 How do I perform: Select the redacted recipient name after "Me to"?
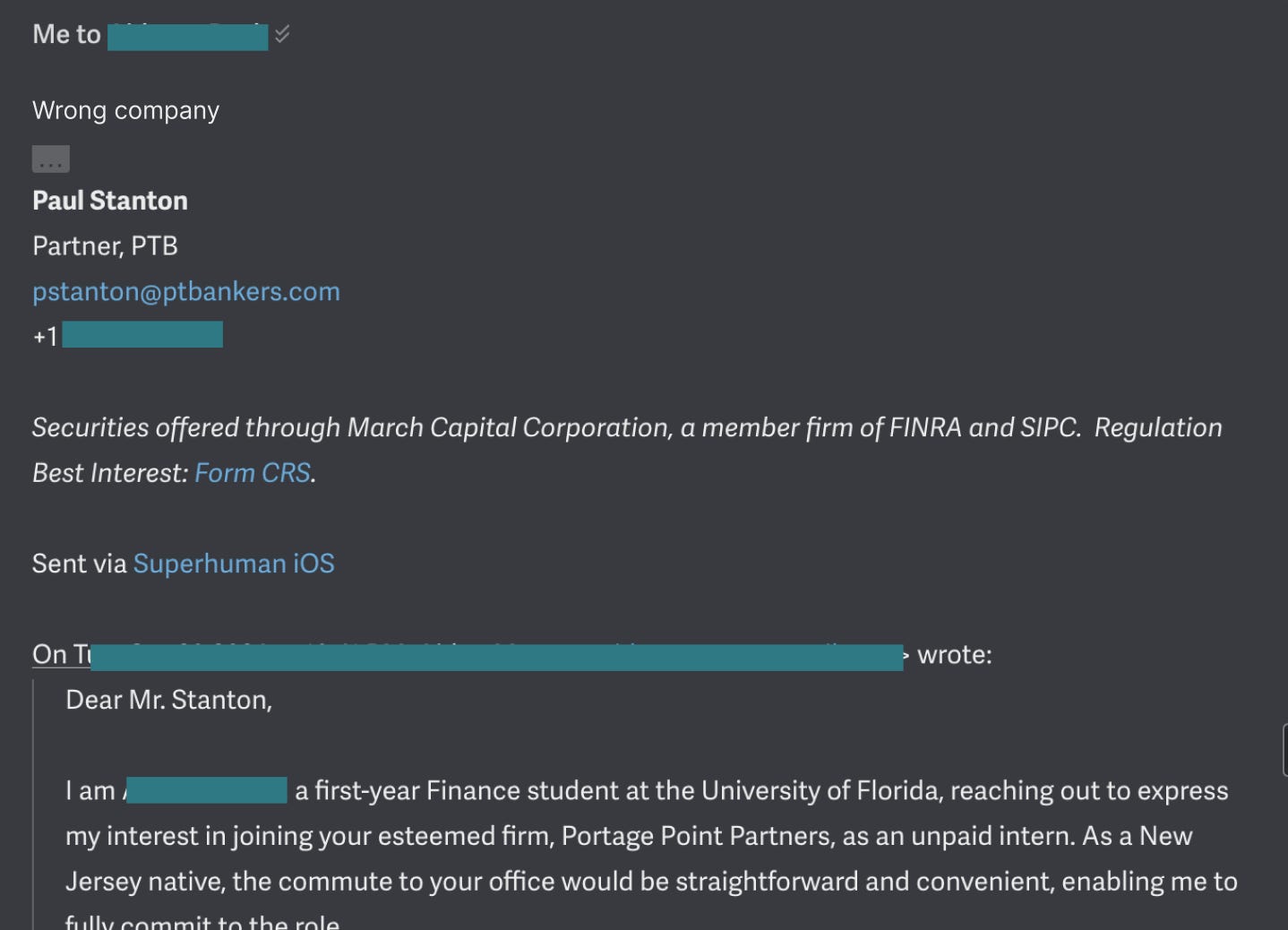[x=187, y=37]
